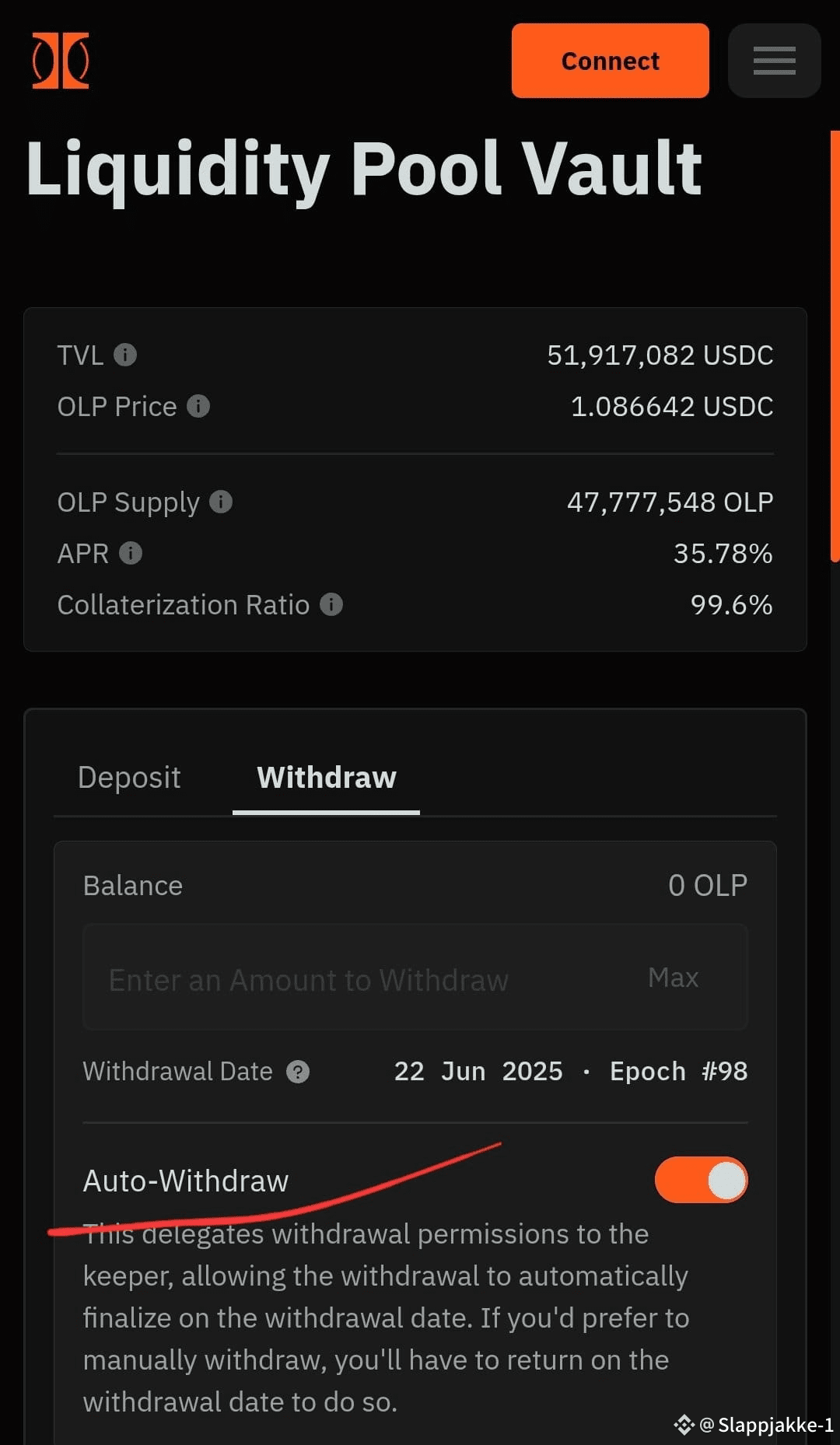
Task: Click the Withdrawal Date help icon
Action: pyautogui.click(x=298, y=1072)
